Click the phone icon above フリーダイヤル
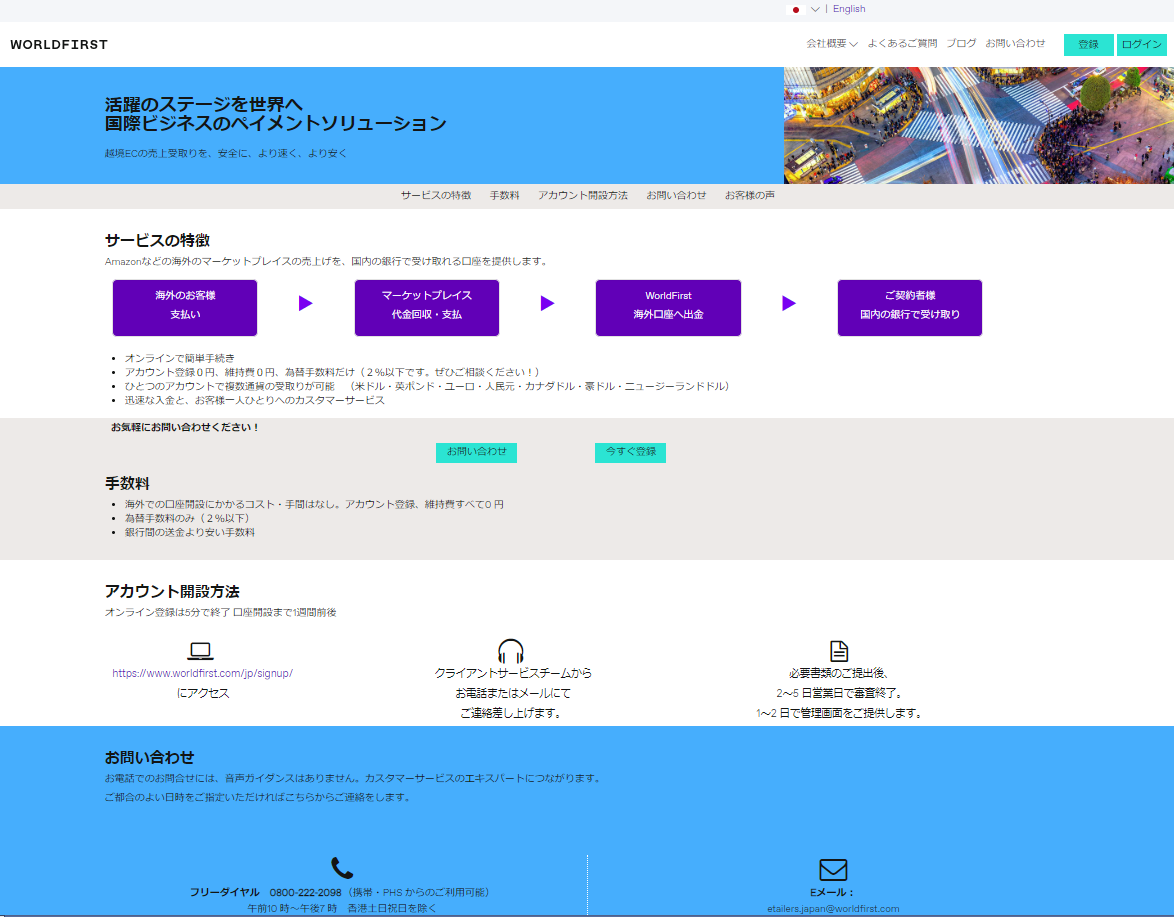Viewport: 1174px width, 917px height. tap(341, 868)
